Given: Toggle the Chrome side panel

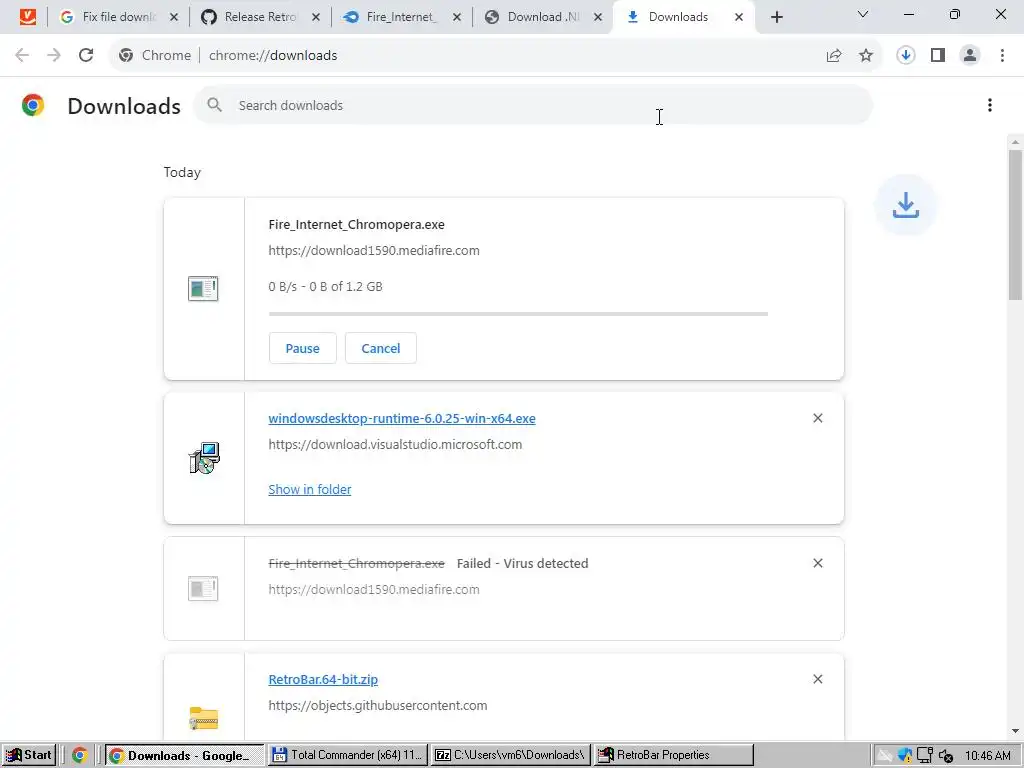Looking at the screenshot, I should tap(938, 56).
